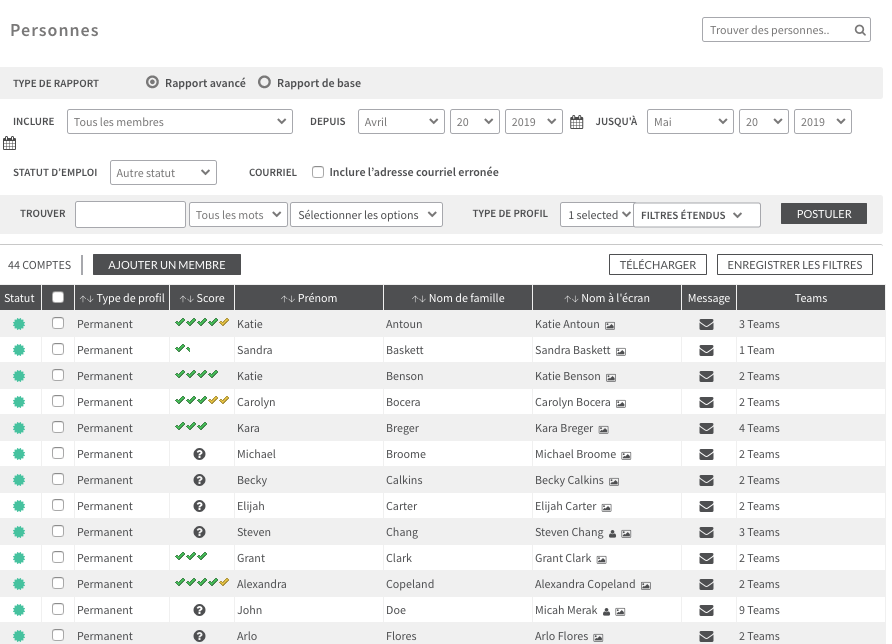This screenshot has height=644, width=892.
Task: Check the box for Katie Antoun
Action: (57, 323)
